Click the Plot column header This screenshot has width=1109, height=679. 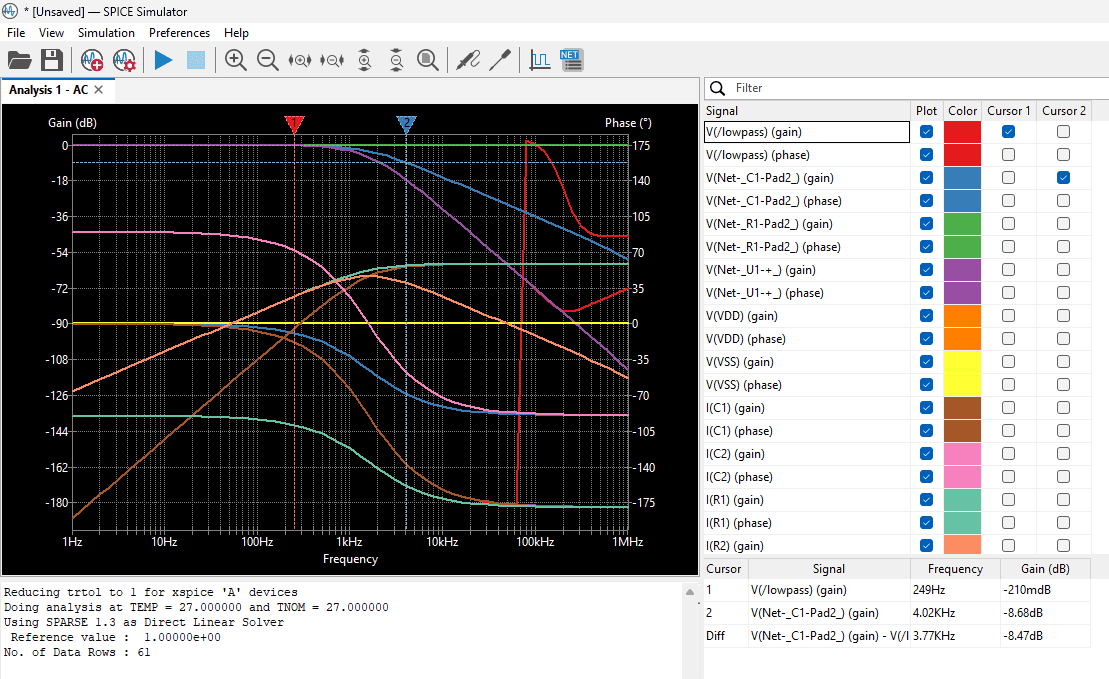926,110
